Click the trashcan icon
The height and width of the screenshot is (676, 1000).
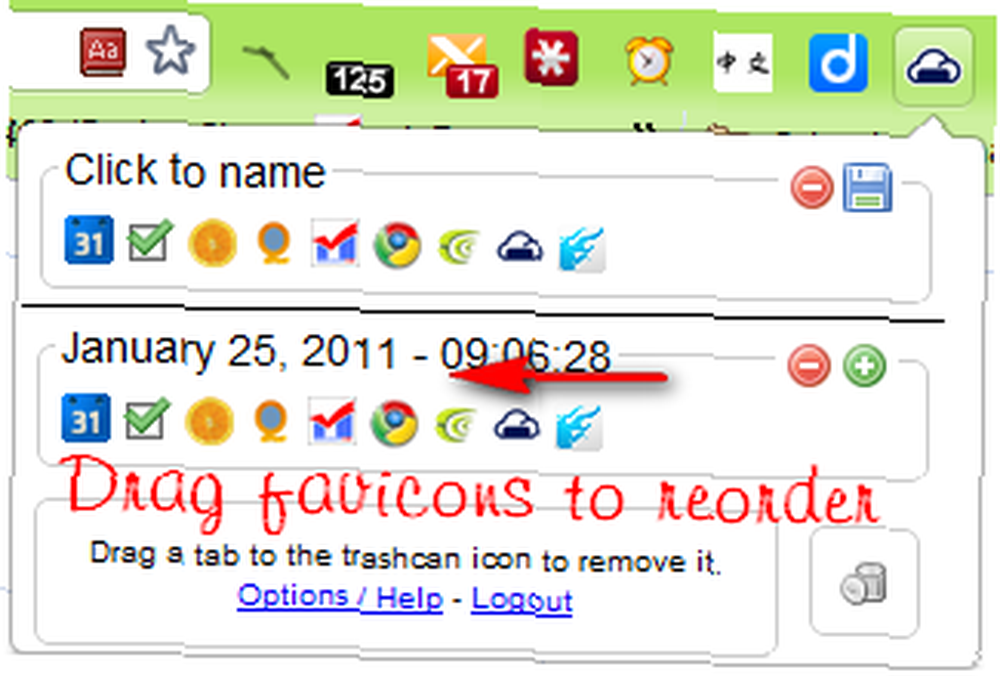coord(864,583)
